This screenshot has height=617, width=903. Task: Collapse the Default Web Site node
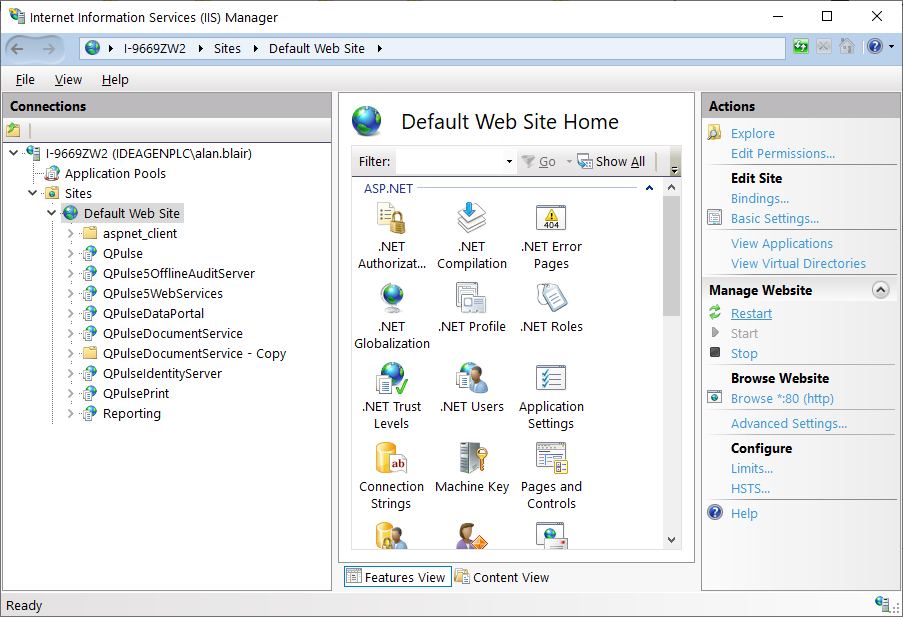coord(51,213)
